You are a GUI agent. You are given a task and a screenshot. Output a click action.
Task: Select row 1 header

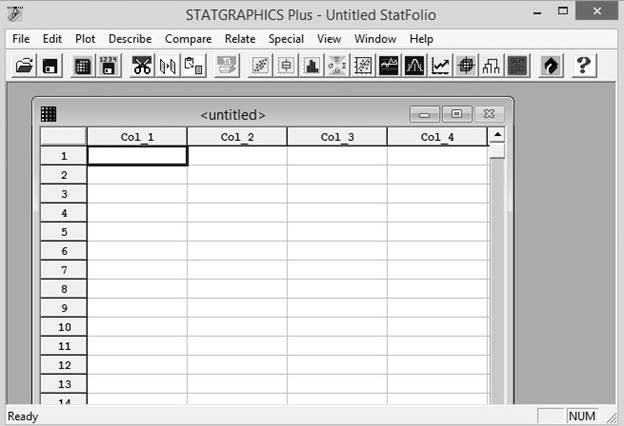[x=64, y=156]
